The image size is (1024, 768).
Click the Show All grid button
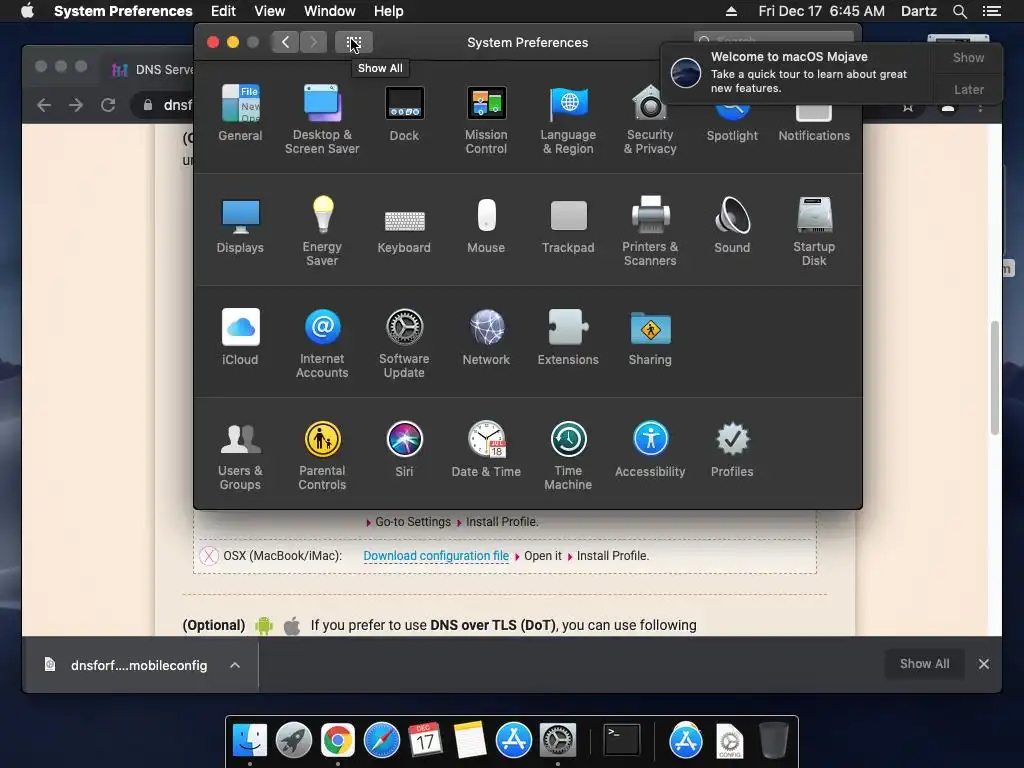[x=354, y=42]
